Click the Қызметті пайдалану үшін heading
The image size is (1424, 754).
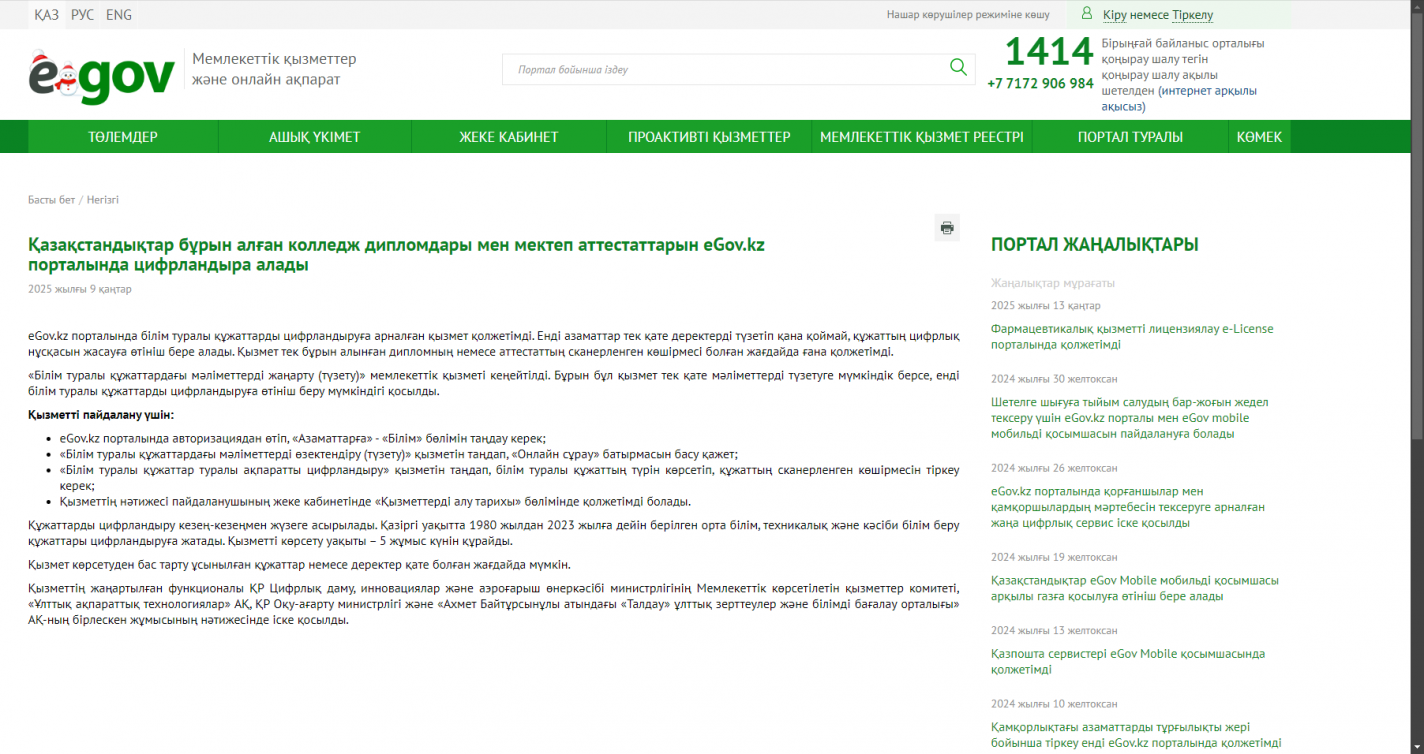tap(101, 415)
